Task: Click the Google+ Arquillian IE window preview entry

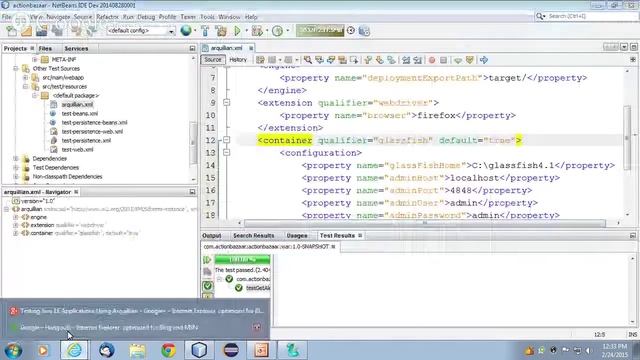Action: (x=137, y=311)
